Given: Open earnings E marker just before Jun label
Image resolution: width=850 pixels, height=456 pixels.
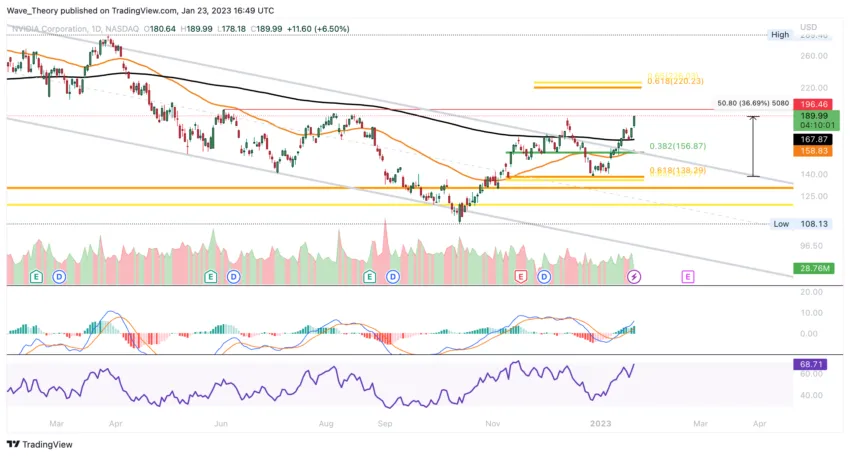Looking at the screenshot, I should pyautogui.click(x=210, y=277).
